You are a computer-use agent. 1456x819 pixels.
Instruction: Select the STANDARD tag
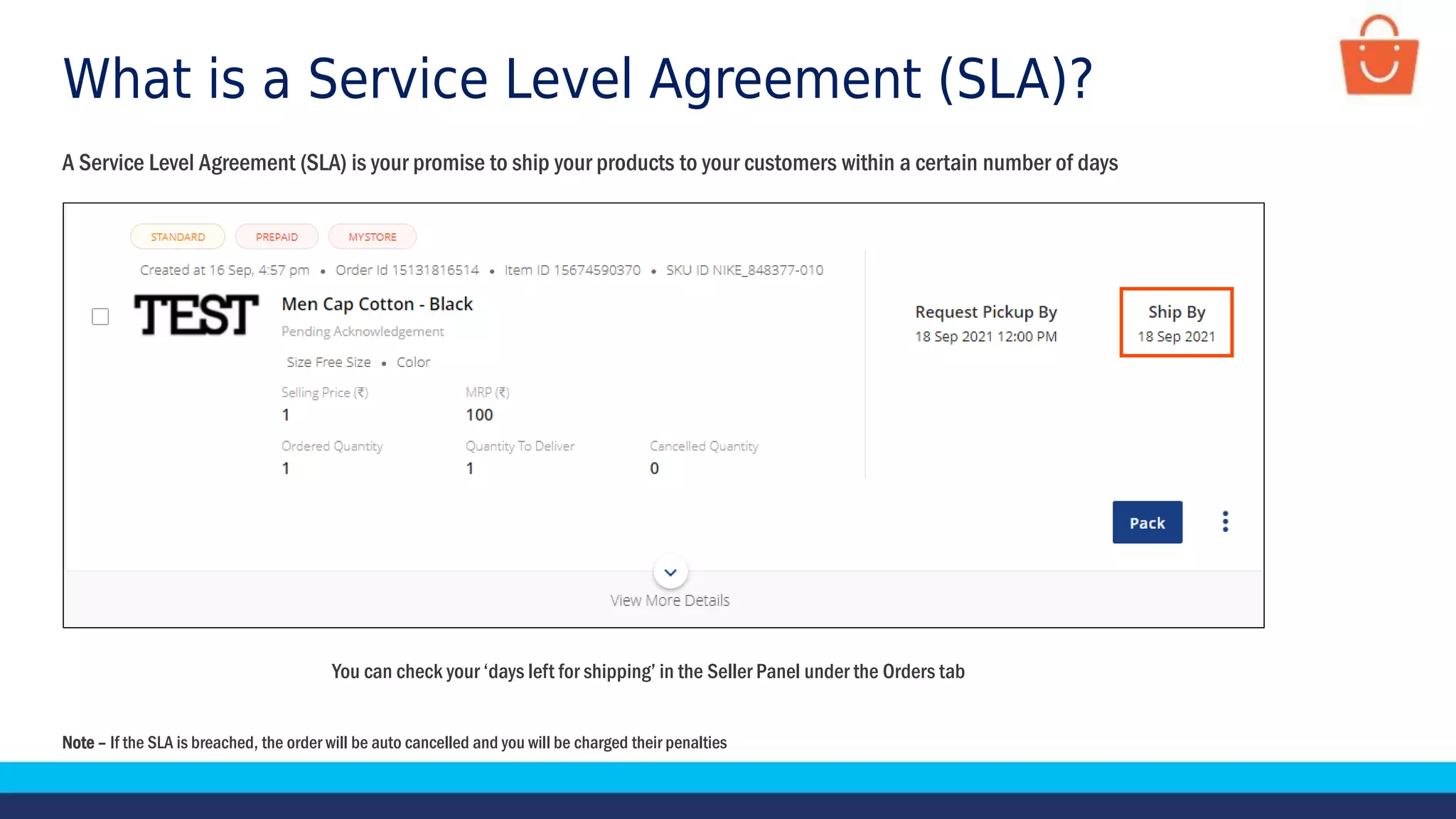click(x=178, y=237)
